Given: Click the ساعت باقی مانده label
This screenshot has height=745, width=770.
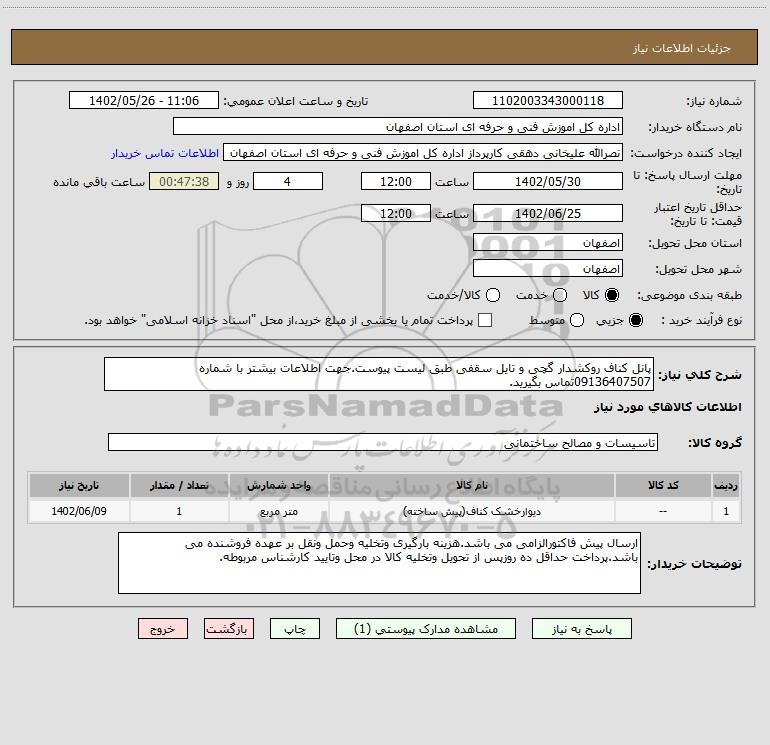Looking at the screenshot, I should [99, 182].
